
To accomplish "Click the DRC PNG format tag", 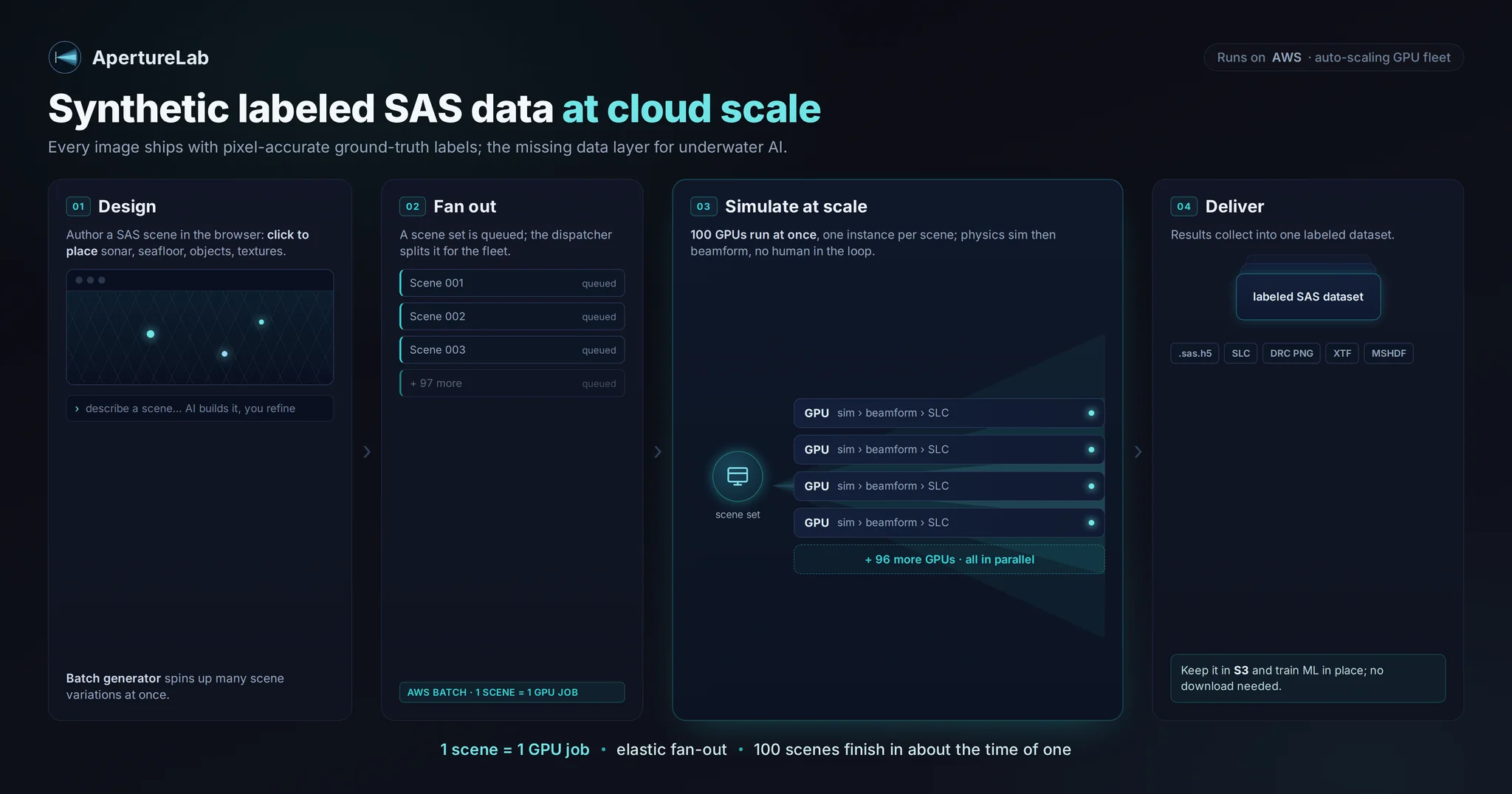I will coord(1291,353).
